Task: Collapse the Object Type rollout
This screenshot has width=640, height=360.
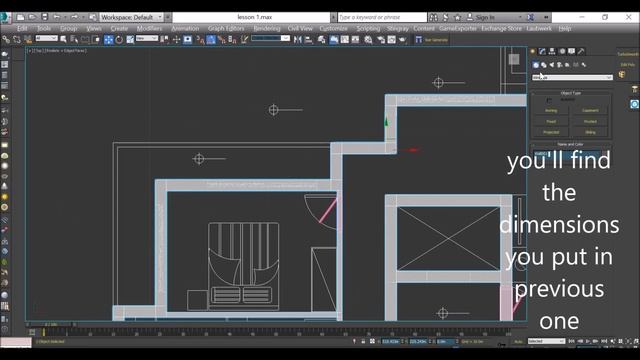Action: tap(571, 93)
